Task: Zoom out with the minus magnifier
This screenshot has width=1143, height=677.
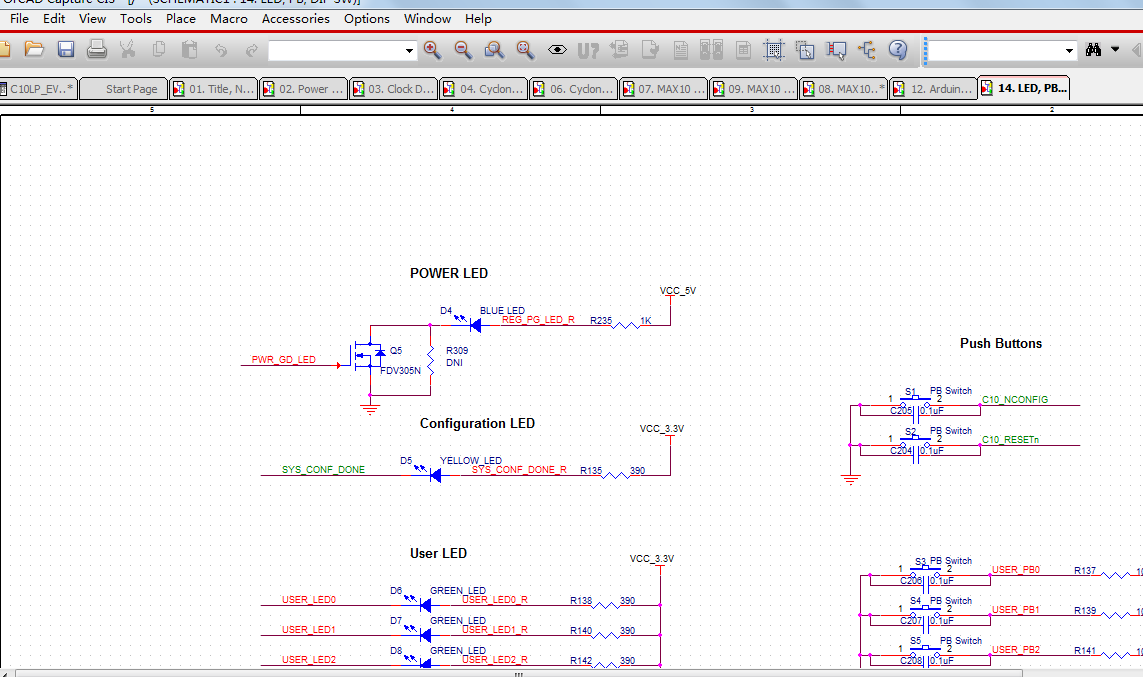Action: pos(463,50)
